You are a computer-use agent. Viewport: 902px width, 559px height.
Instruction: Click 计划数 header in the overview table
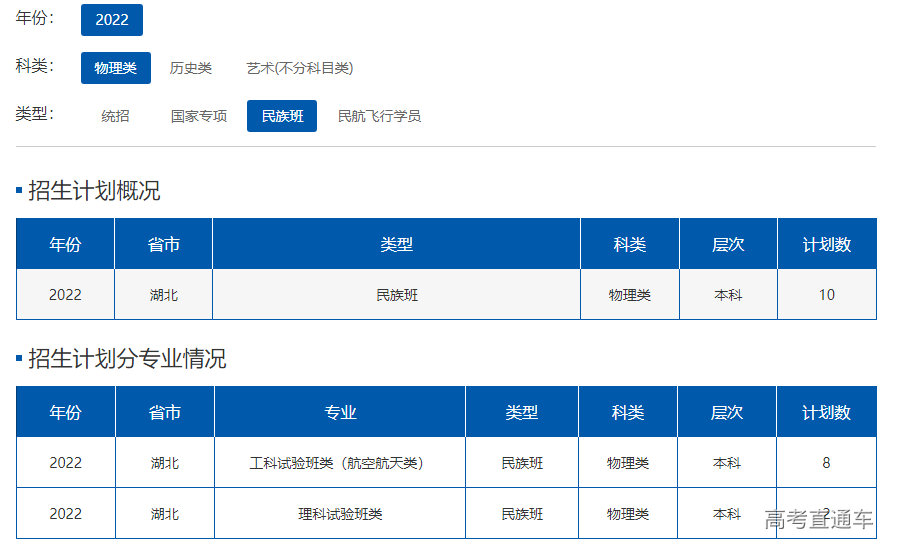pyautogui.click(x=826, y=245)
